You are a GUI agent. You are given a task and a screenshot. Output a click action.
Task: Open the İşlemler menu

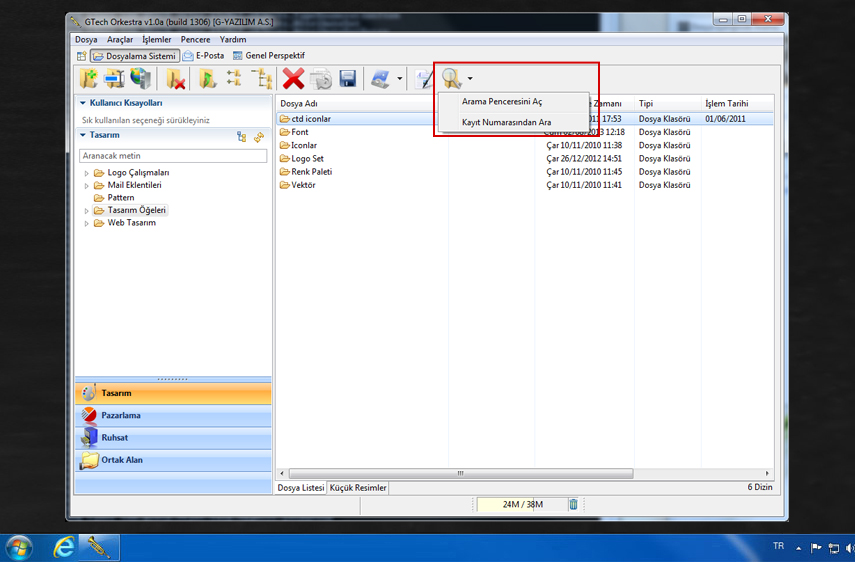click(156, 39)
